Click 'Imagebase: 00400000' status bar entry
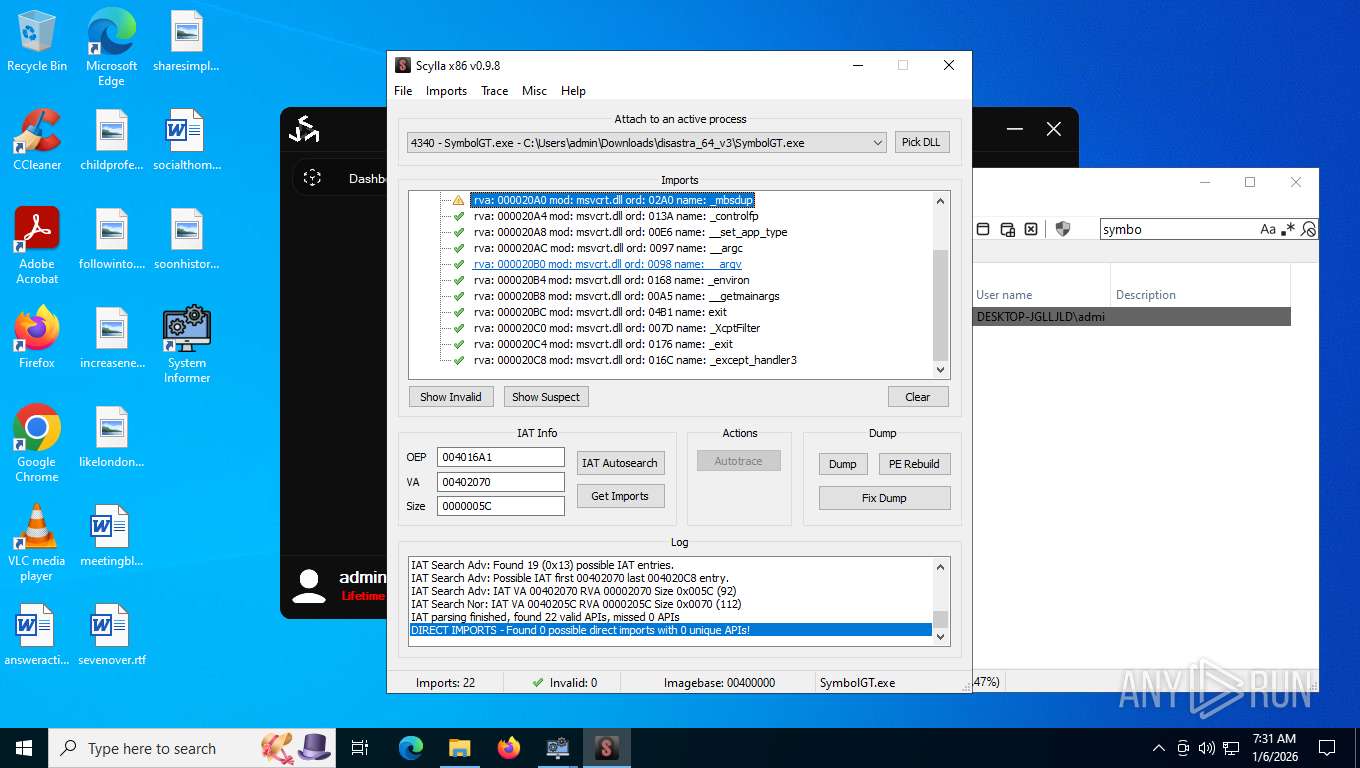This screenshot has height=768, width=1360. coord(719,683)
